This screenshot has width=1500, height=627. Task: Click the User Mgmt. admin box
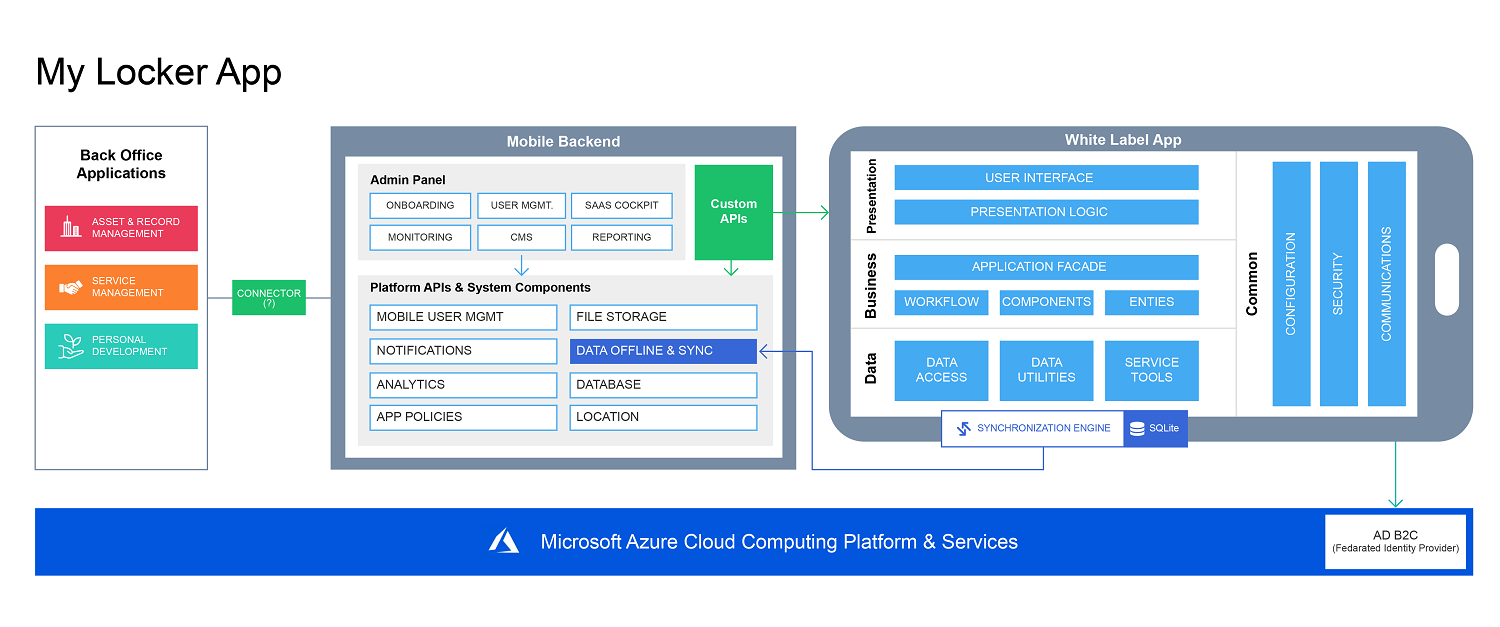pyautogui.click(x=522, y=205)
